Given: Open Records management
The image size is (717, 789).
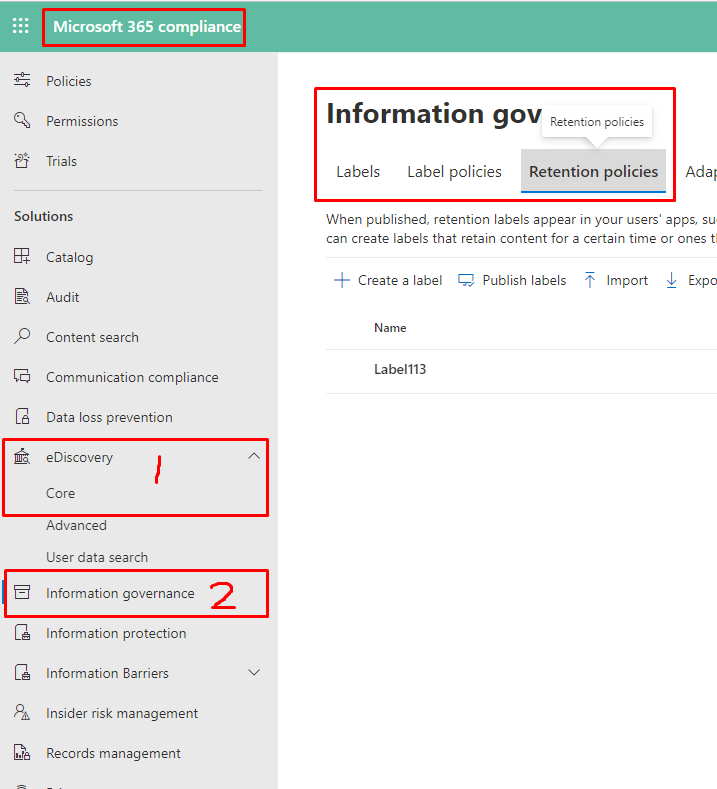Looking at the screenshot, I should coord(113,753).
